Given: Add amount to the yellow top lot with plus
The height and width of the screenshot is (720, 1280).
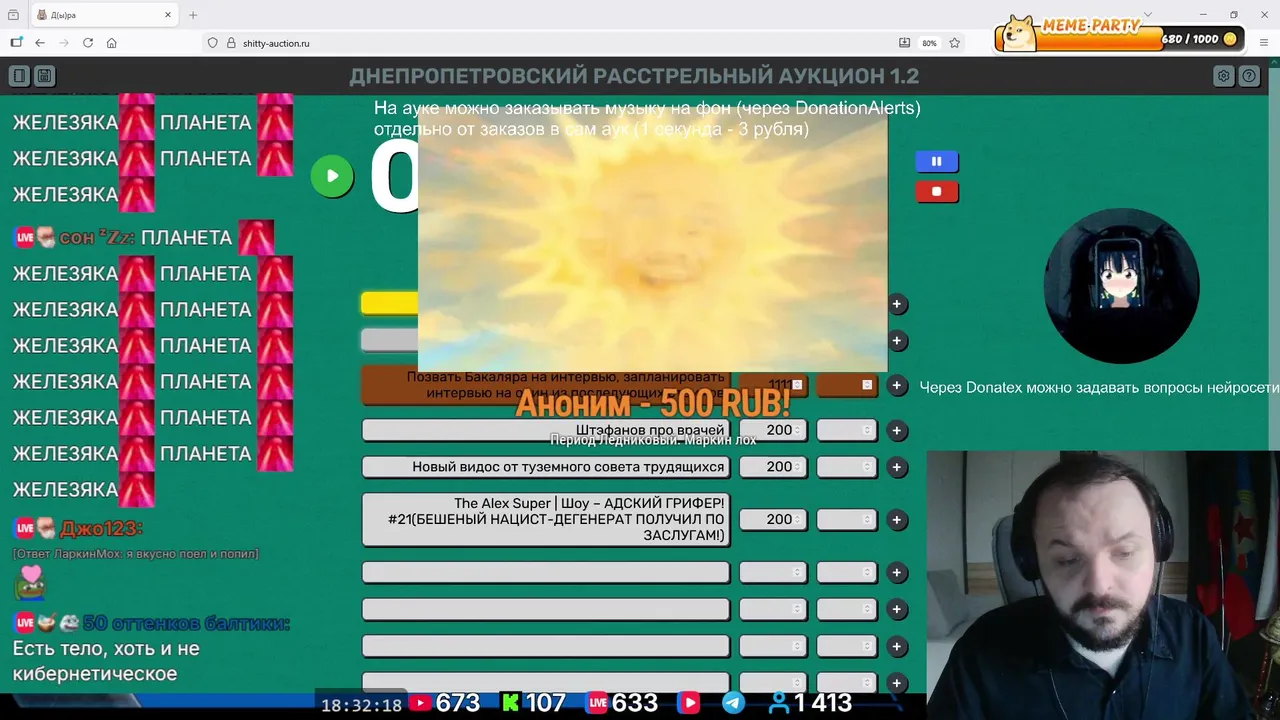Looking at the screenshot, I should (897, 304).
